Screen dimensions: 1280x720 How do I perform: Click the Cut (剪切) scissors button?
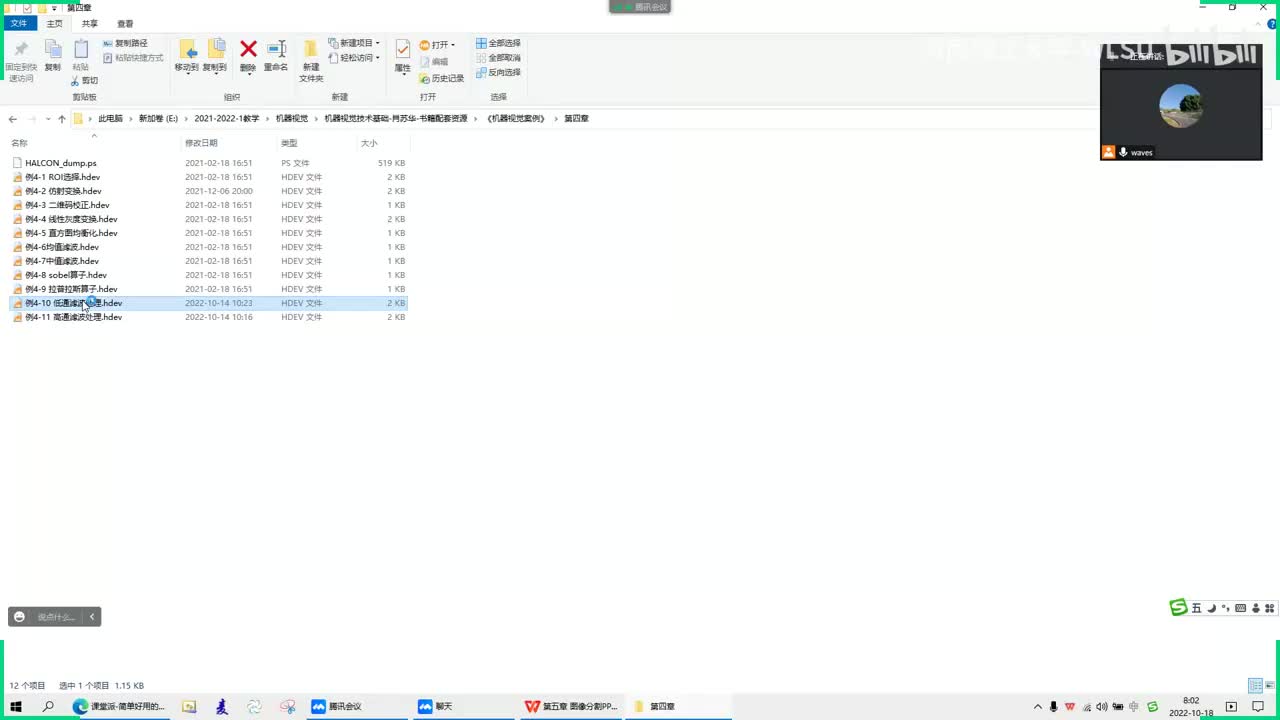[x=85, y=81]
